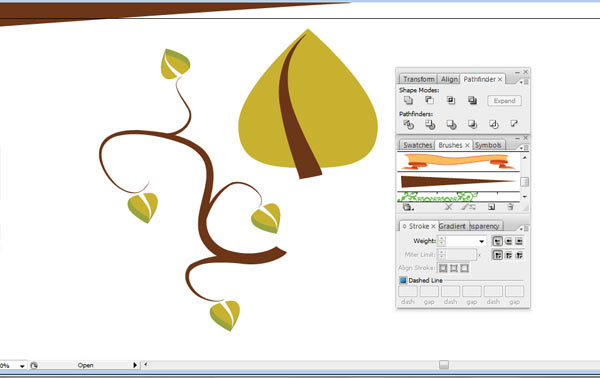The width and height of the screenshot is (600, 378).
Task: Click the Merge pathfinder icon
Action: click(x=451, y=124)
